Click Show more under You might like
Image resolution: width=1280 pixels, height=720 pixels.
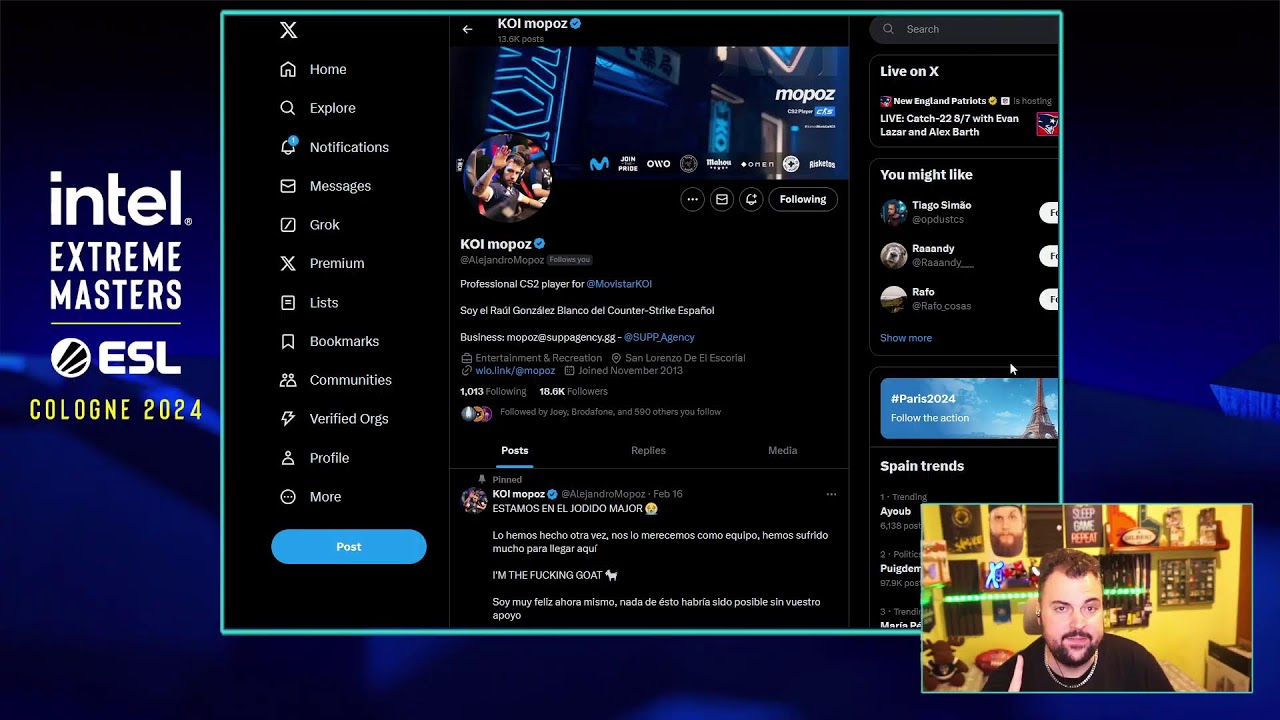pyautogui.click(x=906, y=338)
